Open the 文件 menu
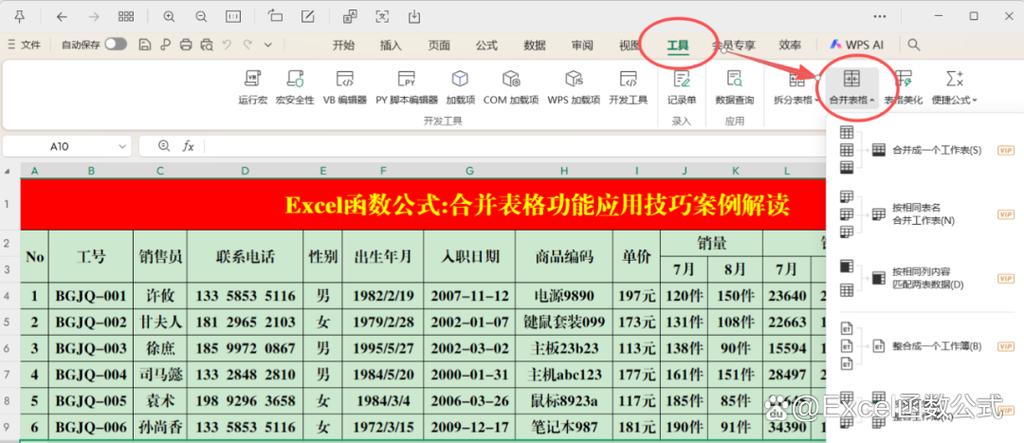This screenshot has width=1024, height=443. click(24, 44)
